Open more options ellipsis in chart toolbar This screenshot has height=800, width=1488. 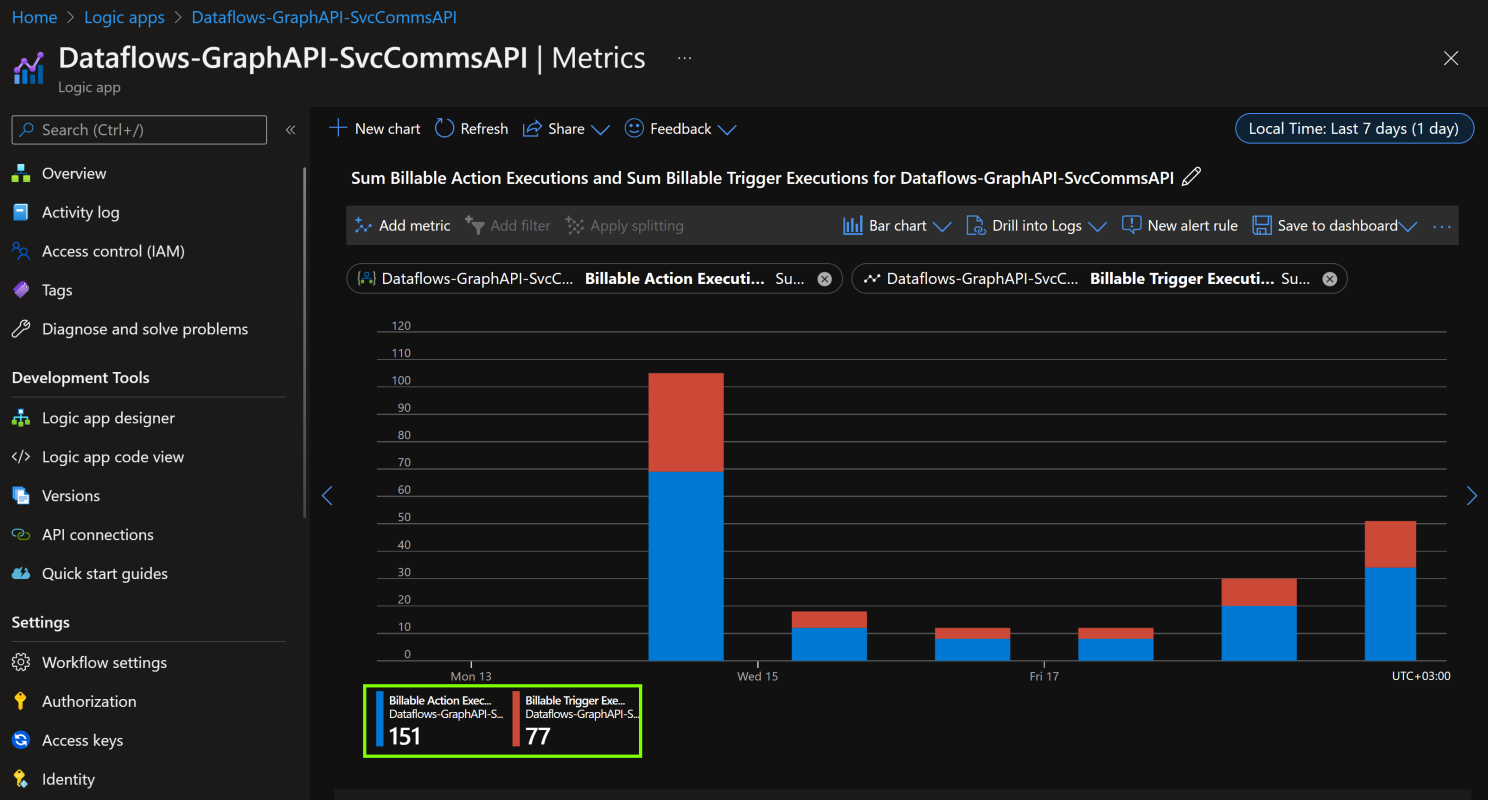[1441, 226]
